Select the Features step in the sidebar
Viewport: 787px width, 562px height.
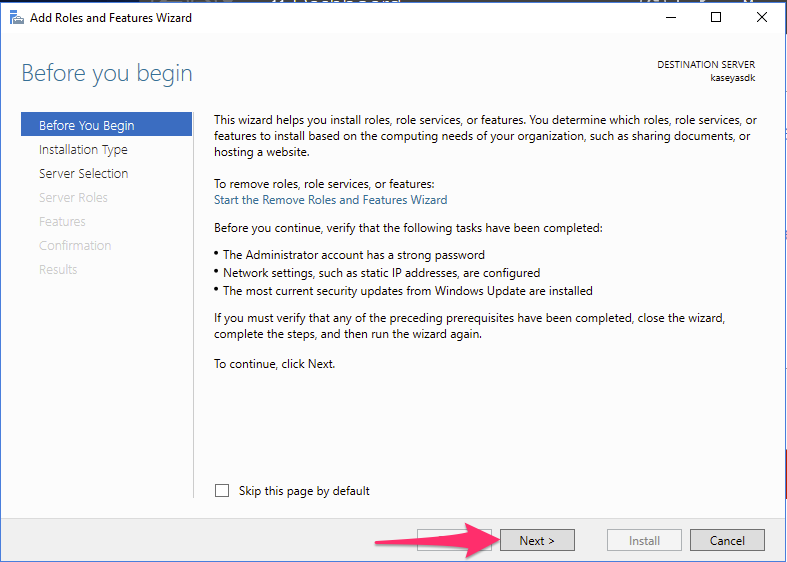(x=62, y=221)
